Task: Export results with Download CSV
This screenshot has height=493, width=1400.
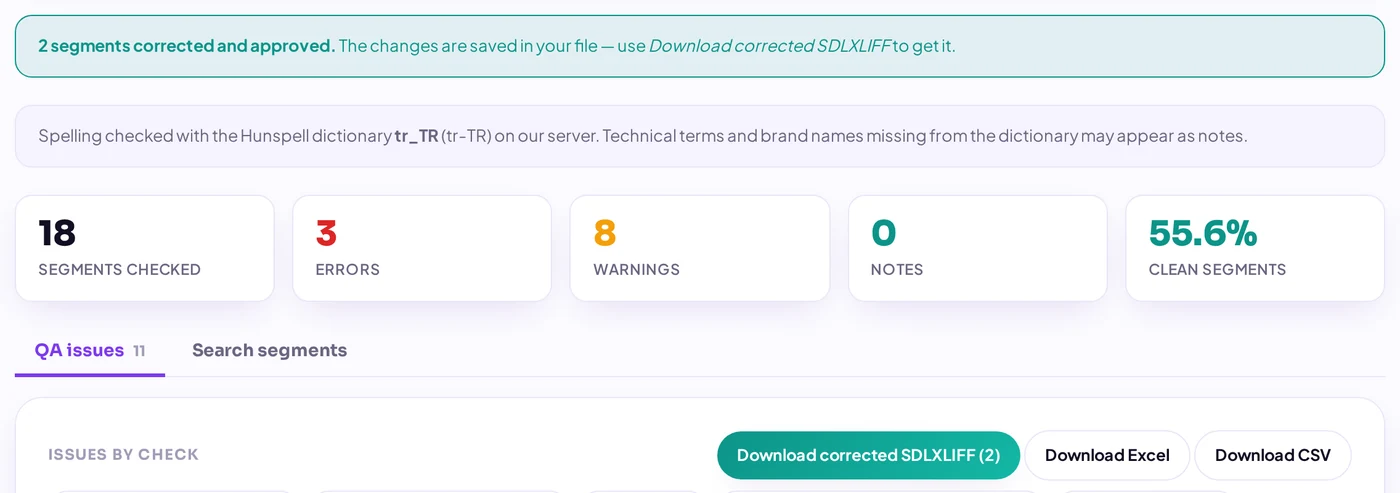Action: [1273, 455]
